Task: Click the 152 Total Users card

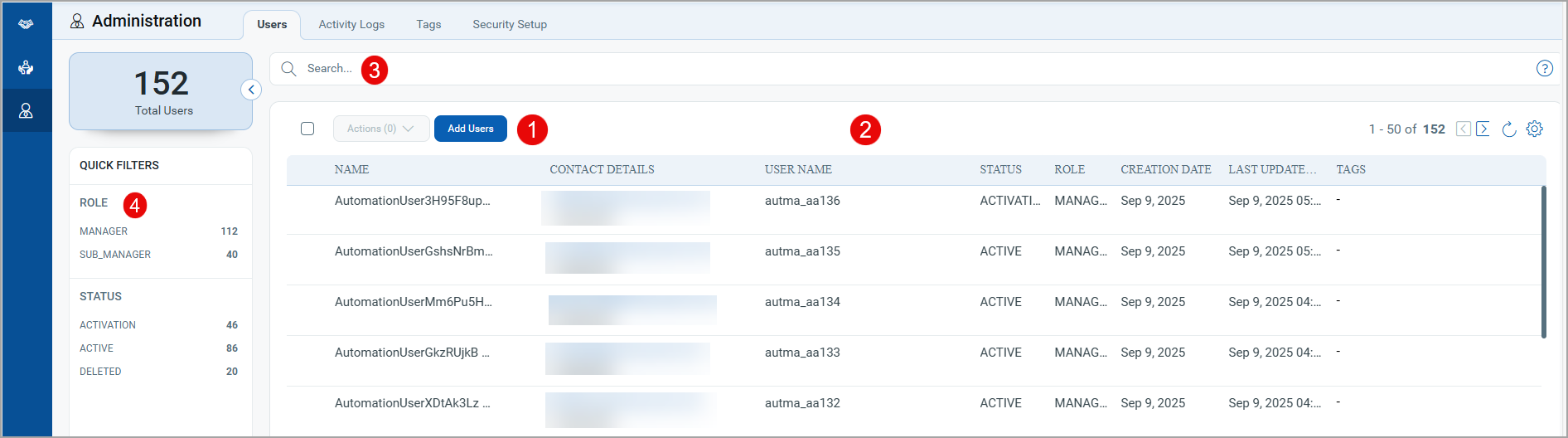Action: pos(161,91)
